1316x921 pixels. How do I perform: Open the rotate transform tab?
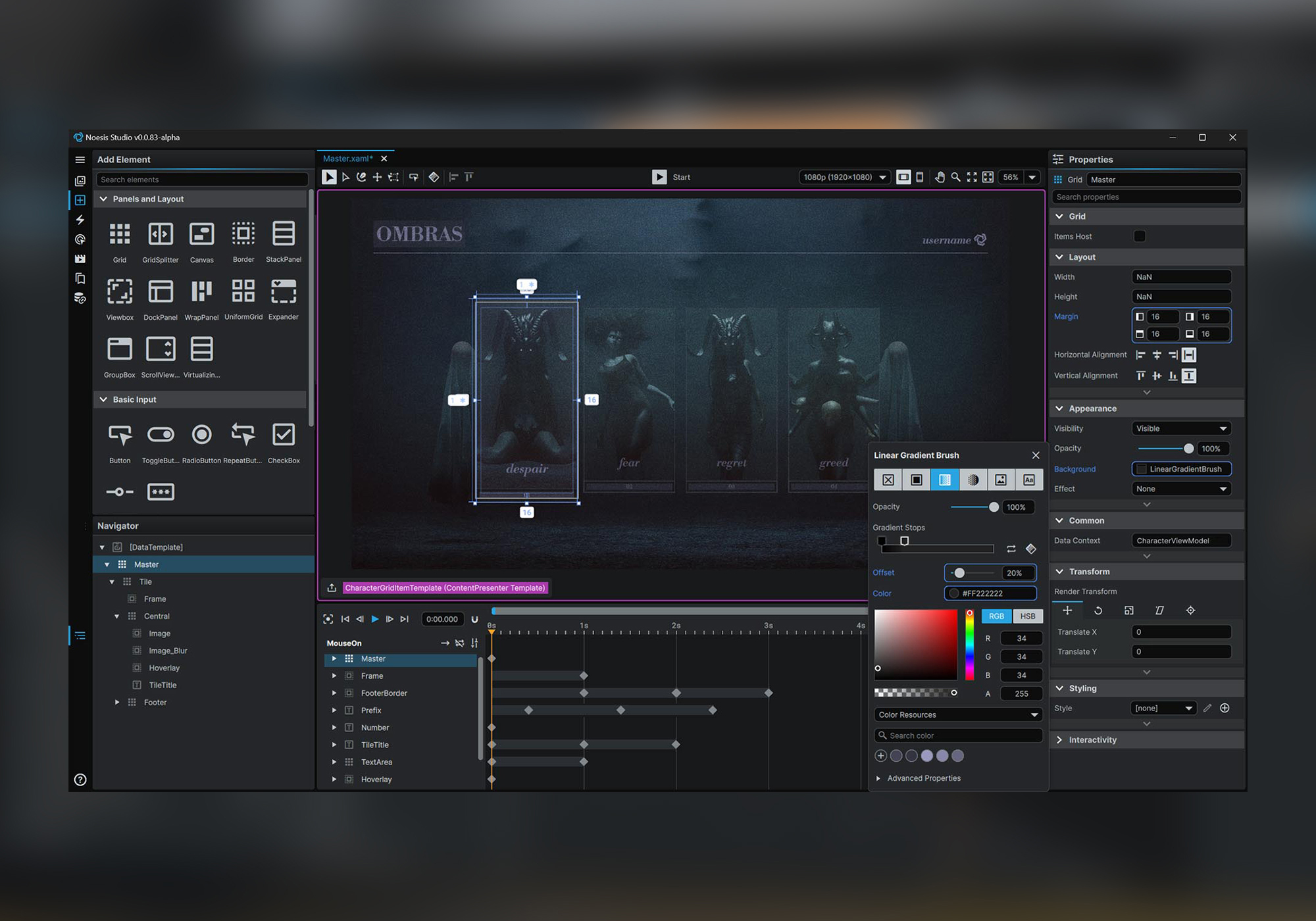point(1098,610)
